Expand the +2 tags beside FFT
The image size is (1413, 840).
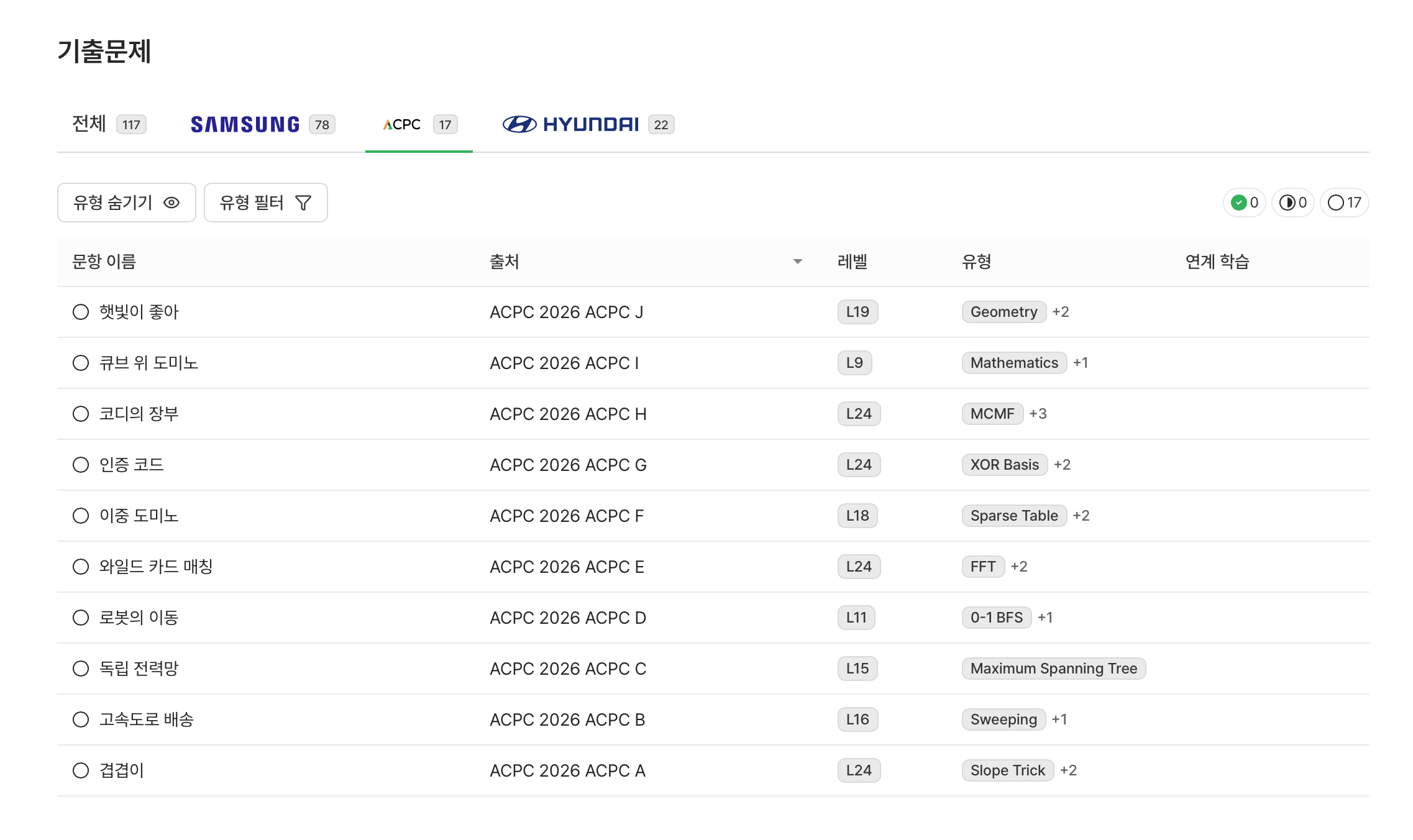1019,567
